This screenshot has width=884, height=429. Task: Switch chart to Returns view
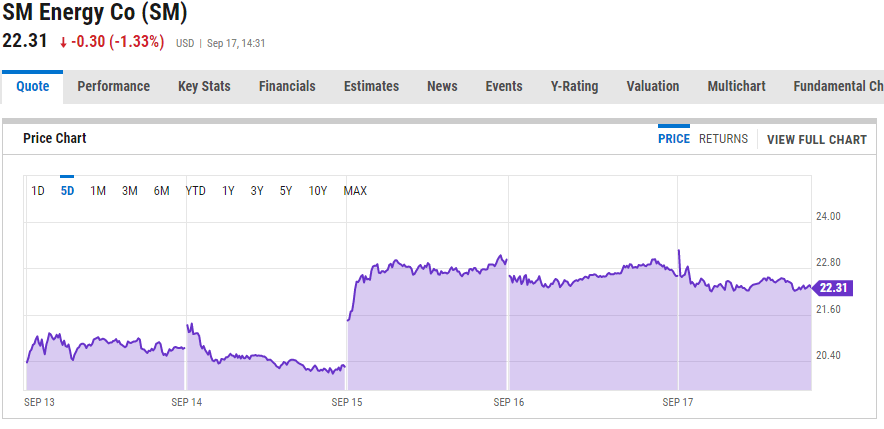pyautogui.click(x=723, y=139)
